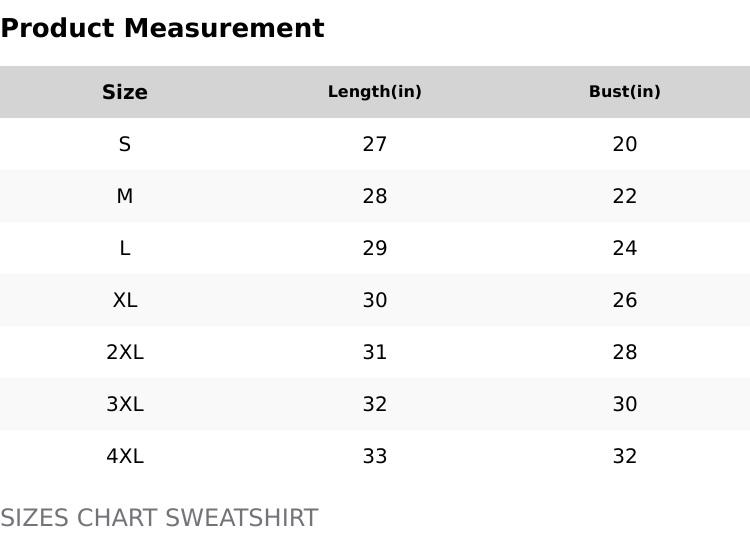Screen dimensions: 750x554
Task: Click the SIZES CHART SWEATSHIRT caption
Action: pos(159,518)
